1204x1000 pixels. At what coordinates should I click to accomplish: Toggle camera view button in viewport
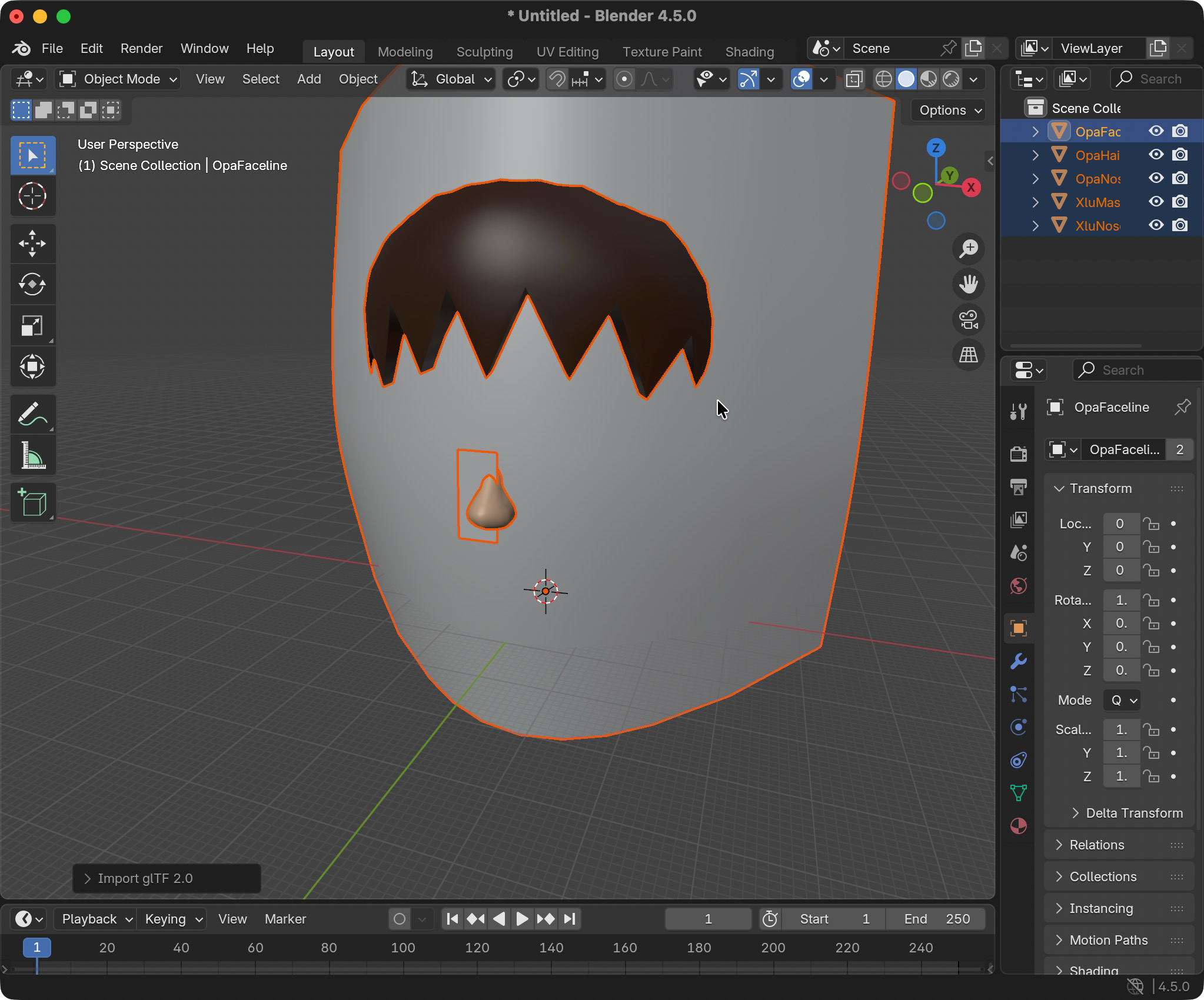(968, 320)
